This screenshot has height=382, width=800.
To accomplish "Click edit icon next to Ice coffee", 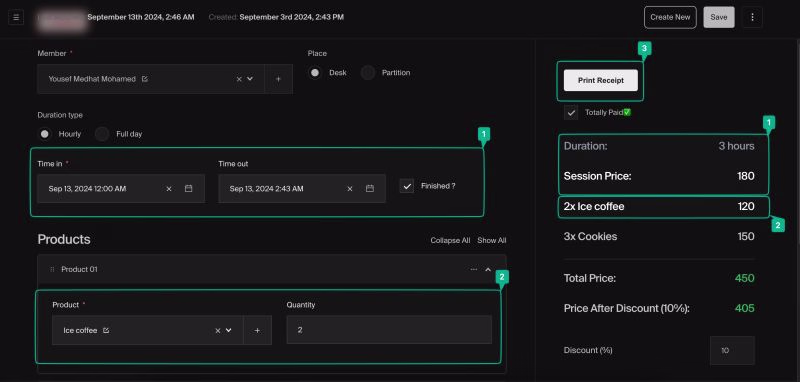I will pyautogui.click(x=106, y=330).
